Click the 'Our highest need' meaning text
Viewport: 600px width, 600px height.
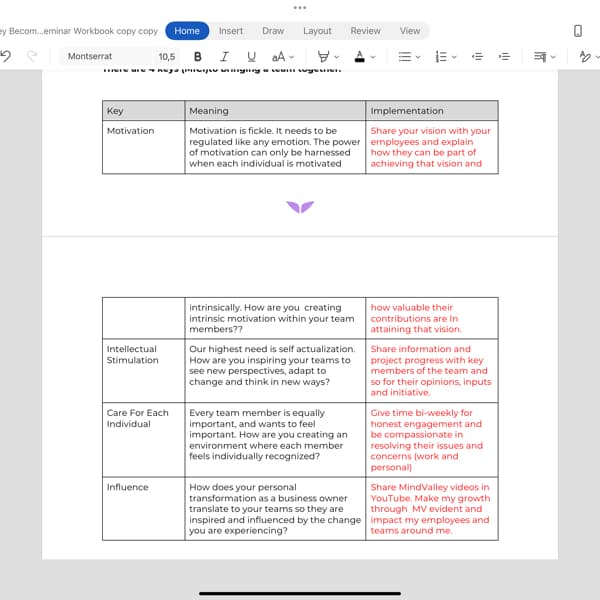point(272,365)
